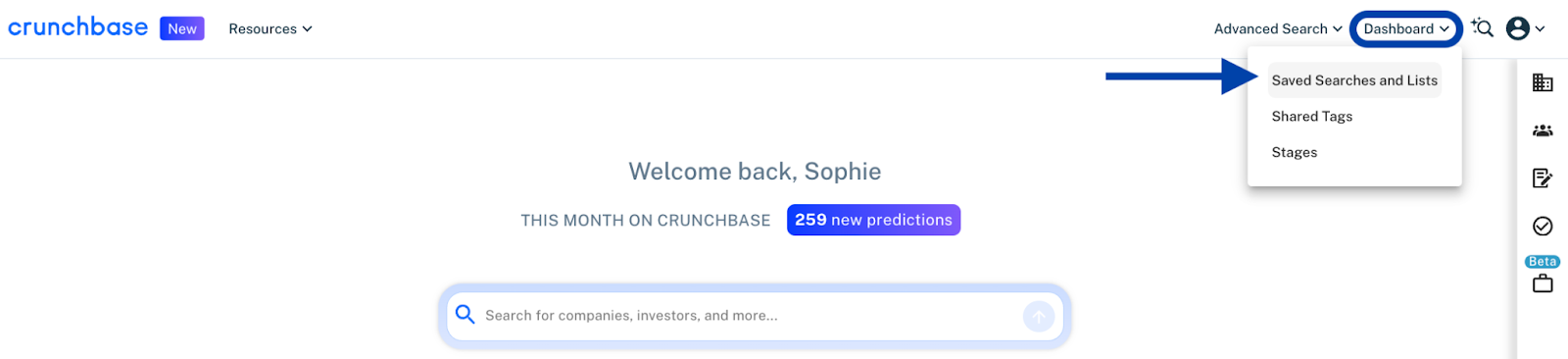Open the notes pencil icon in sidebar
The image size is (1568, 359).
[x=1543, y=178]
